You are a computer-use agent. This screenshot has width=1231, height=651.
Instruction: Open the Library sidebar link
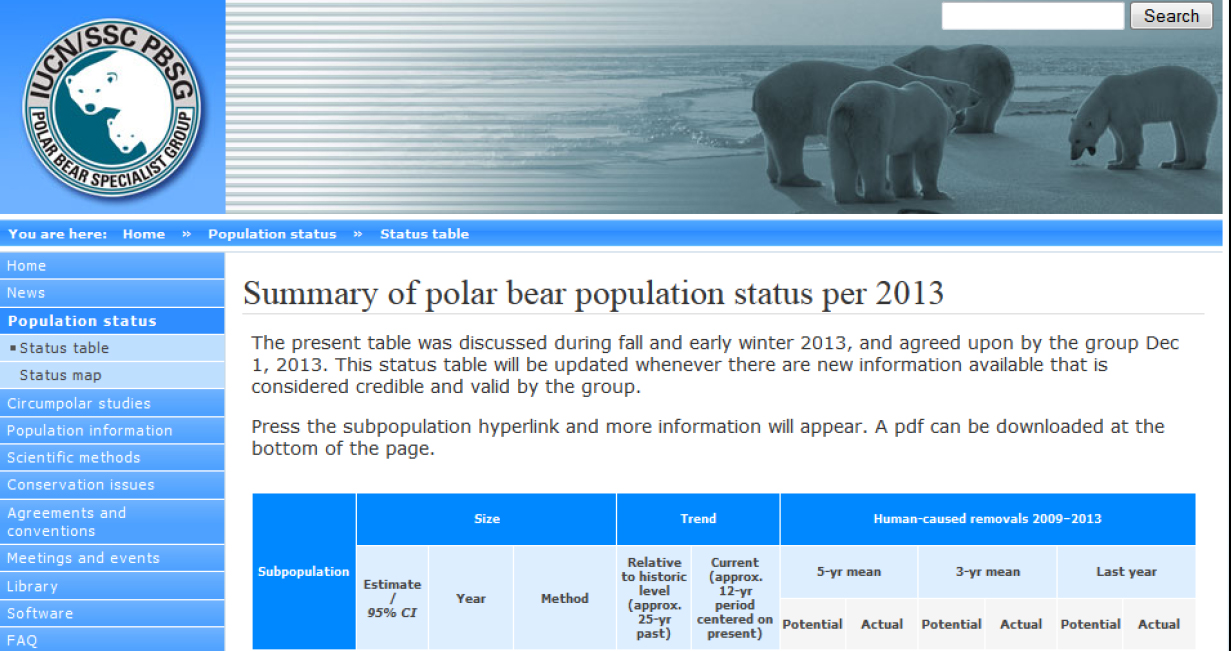[33, 586]
